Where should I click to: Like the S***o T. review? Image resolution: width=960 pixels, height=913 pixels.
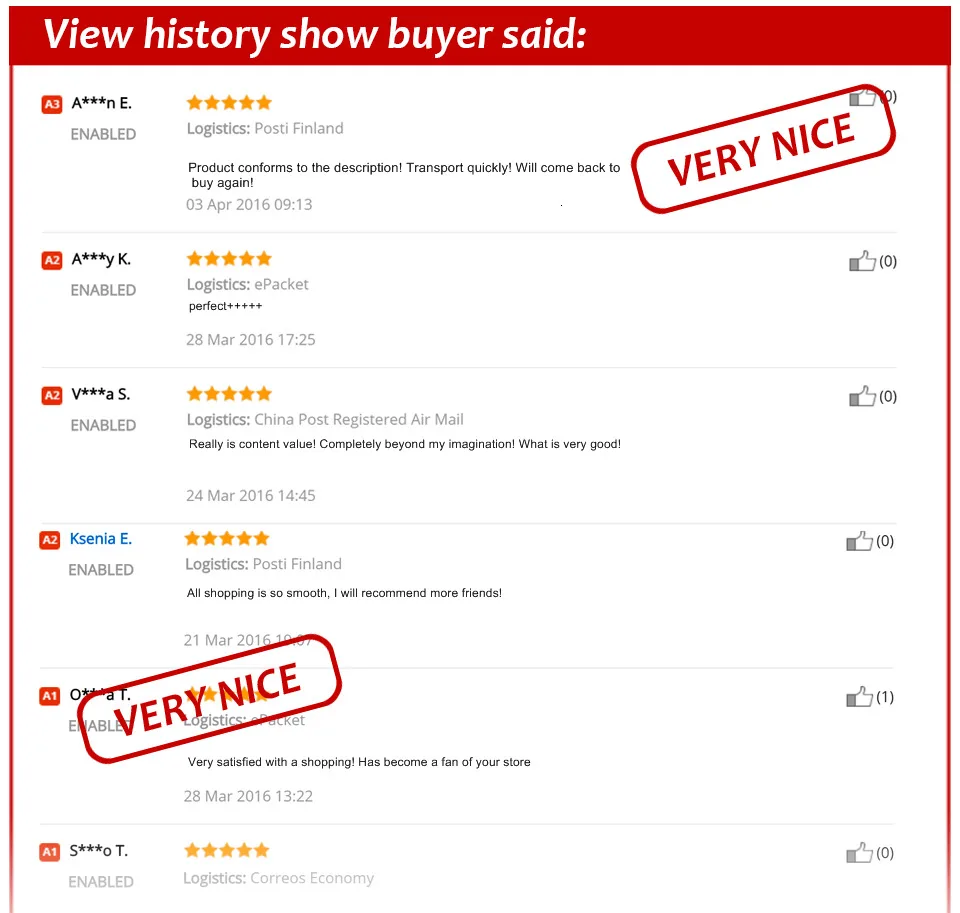point(860,853)
